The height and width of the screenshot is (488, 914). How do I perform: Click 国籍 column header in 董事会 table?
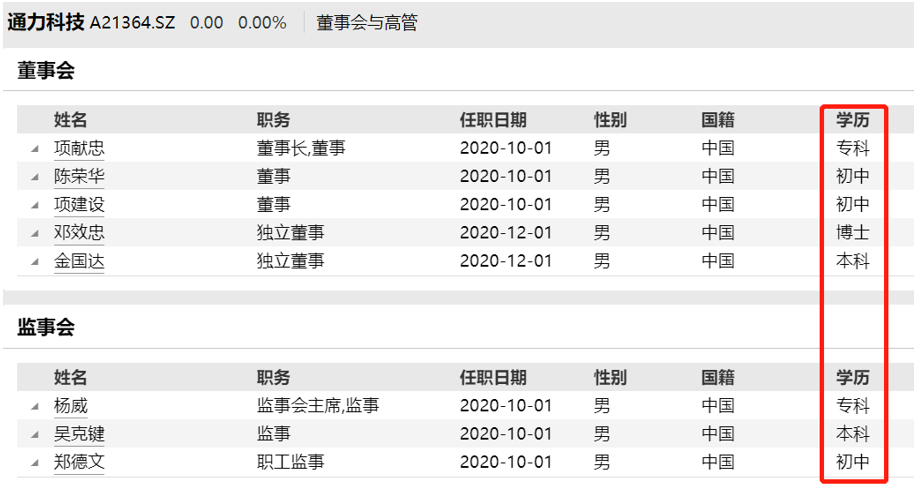pos(718,120)
